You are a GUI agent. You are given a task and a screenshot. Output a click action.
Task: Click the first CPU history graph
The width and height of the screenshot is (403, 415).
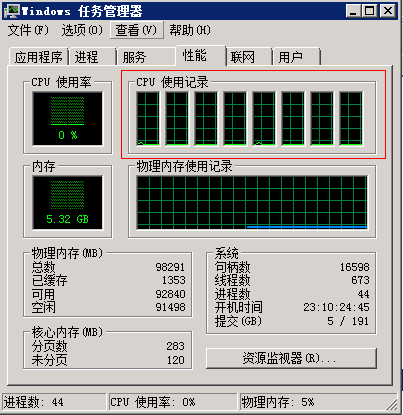[x=148, y=119]
